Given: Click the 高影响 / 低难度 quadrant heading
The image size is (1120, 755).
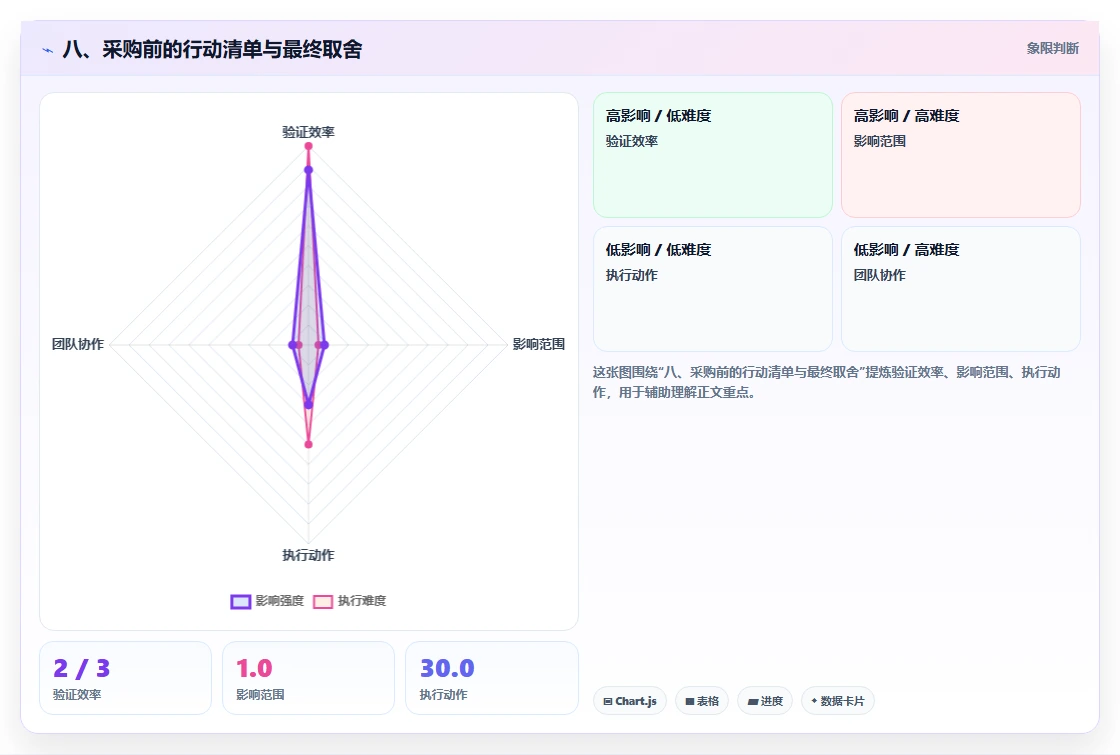Looking at the screenshot, I should coord(659,116).
